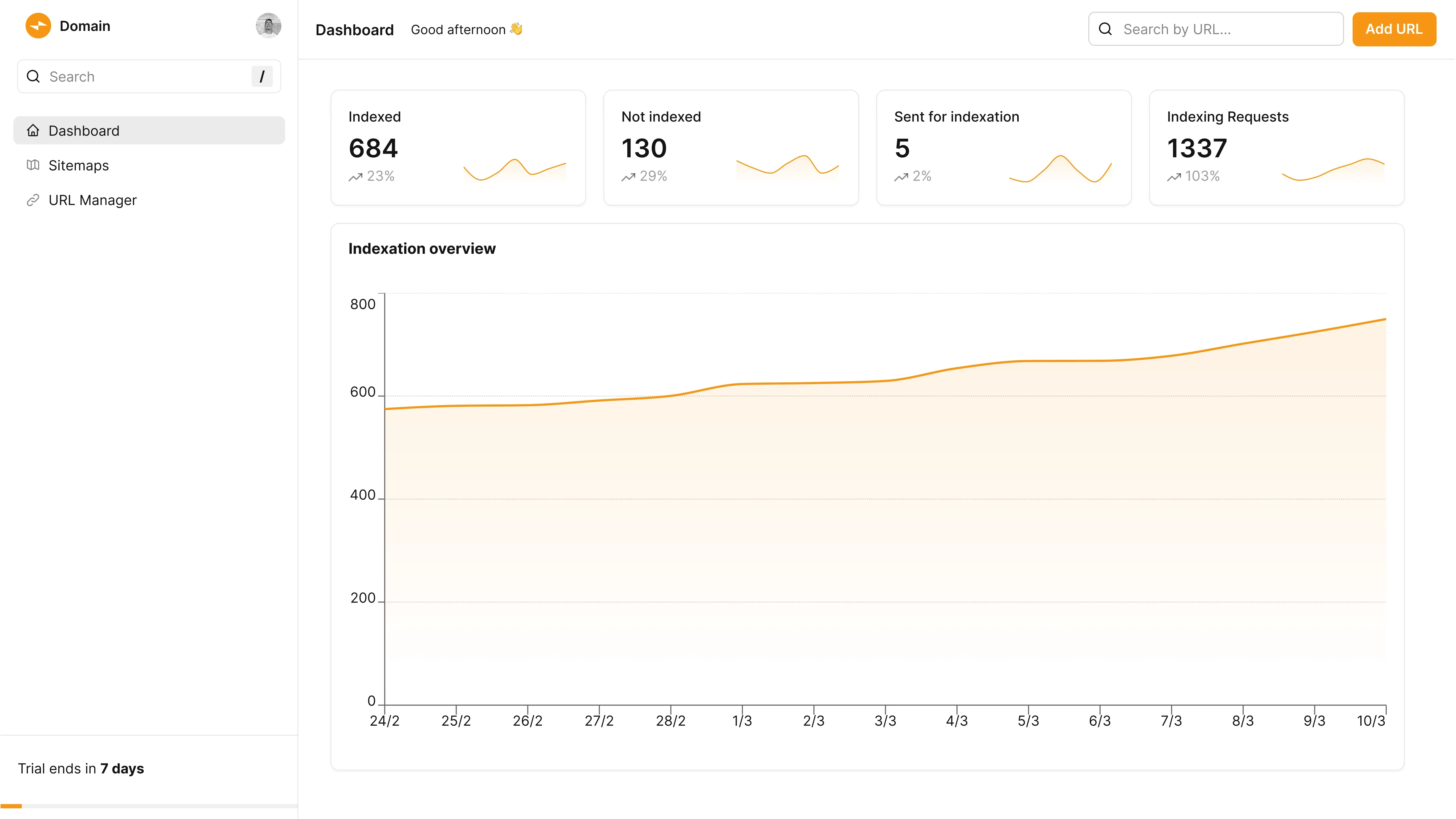
Task: Click the 24/2 label on chart axis
Action: coord(384,721)
